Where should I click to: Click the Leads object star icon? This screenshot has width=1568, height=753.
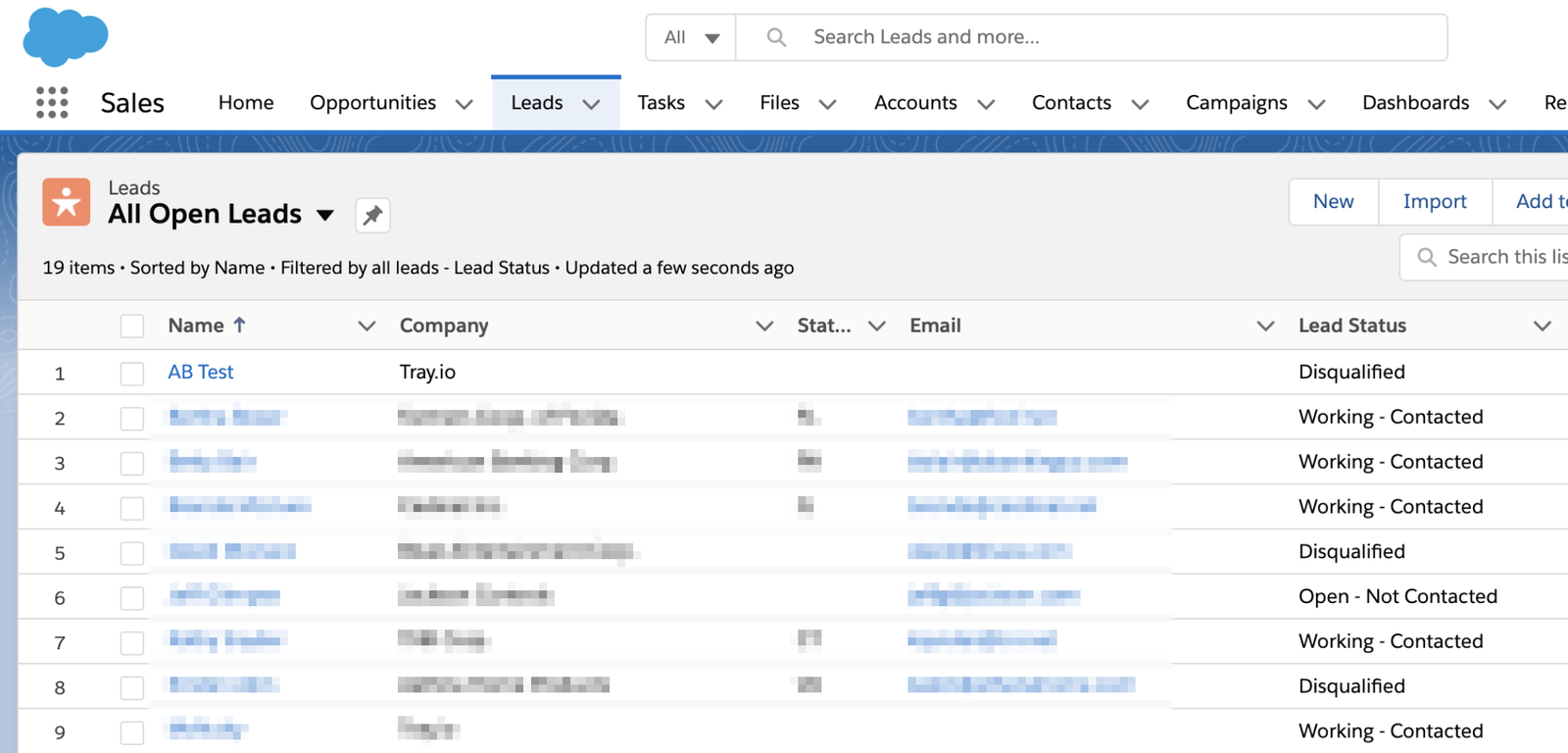[x=67, y=202]
